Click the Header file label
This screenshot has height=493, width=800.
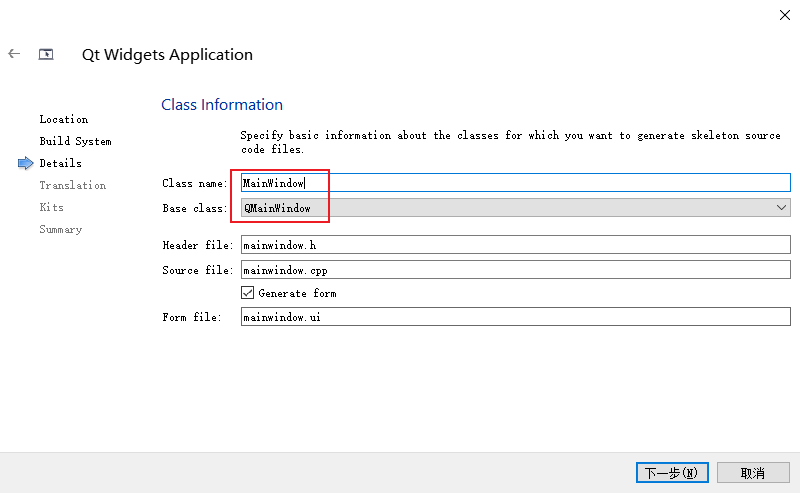197,245
